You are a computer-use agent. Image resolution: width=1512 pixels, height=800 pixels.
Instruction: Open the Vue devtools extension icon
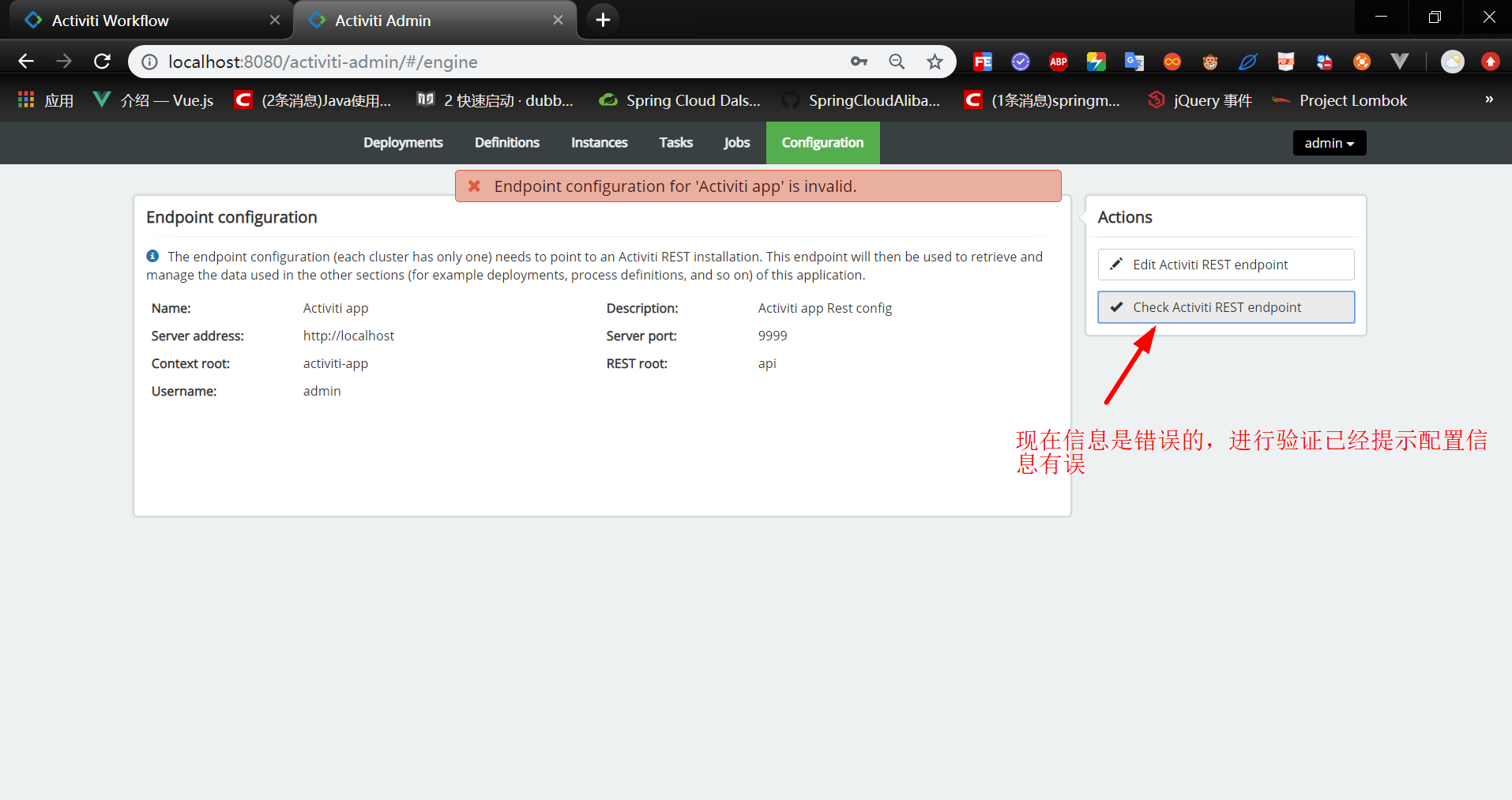click(x=1399, y=62)
